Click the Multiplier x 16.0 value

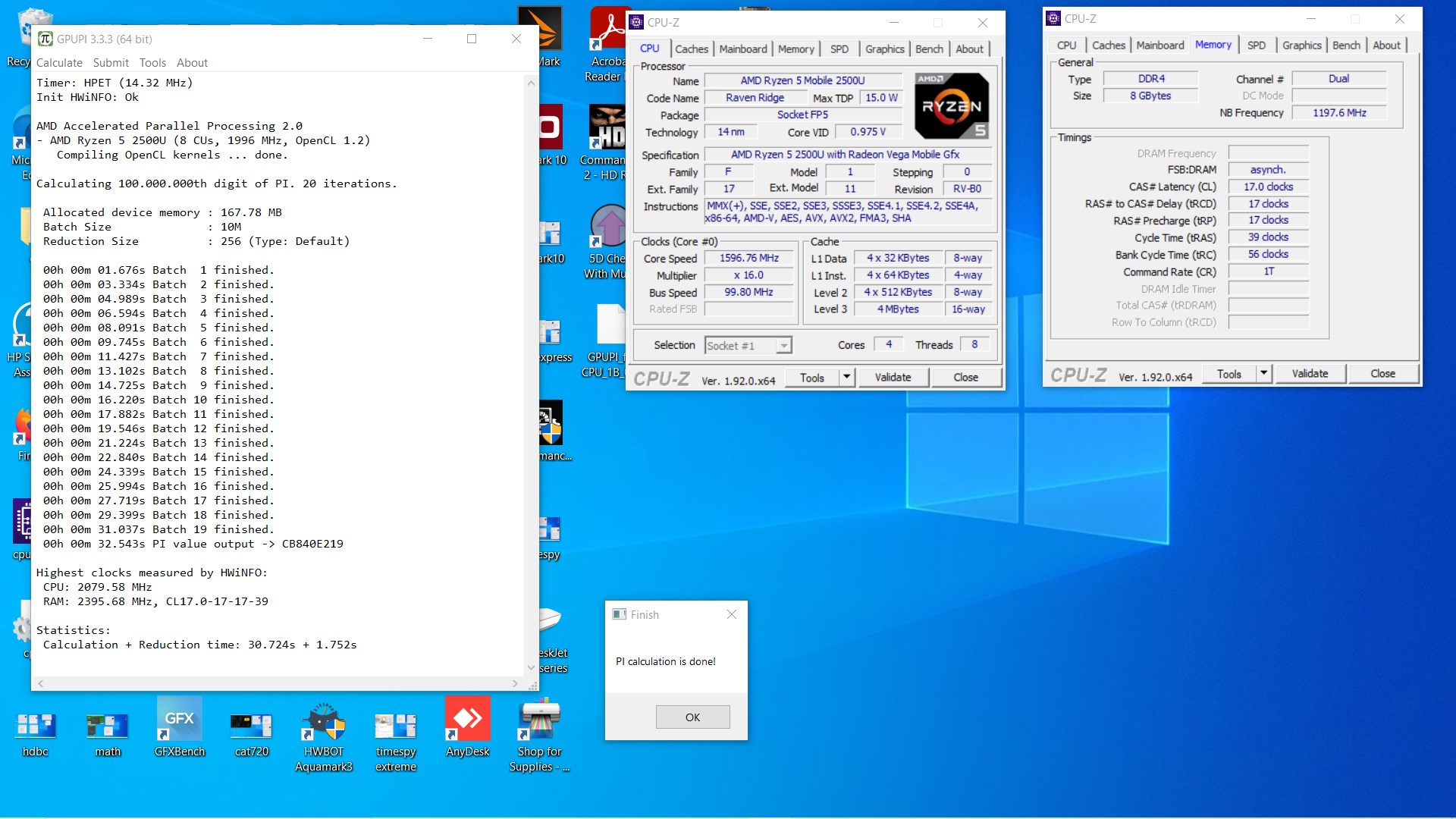pos(748,275)
